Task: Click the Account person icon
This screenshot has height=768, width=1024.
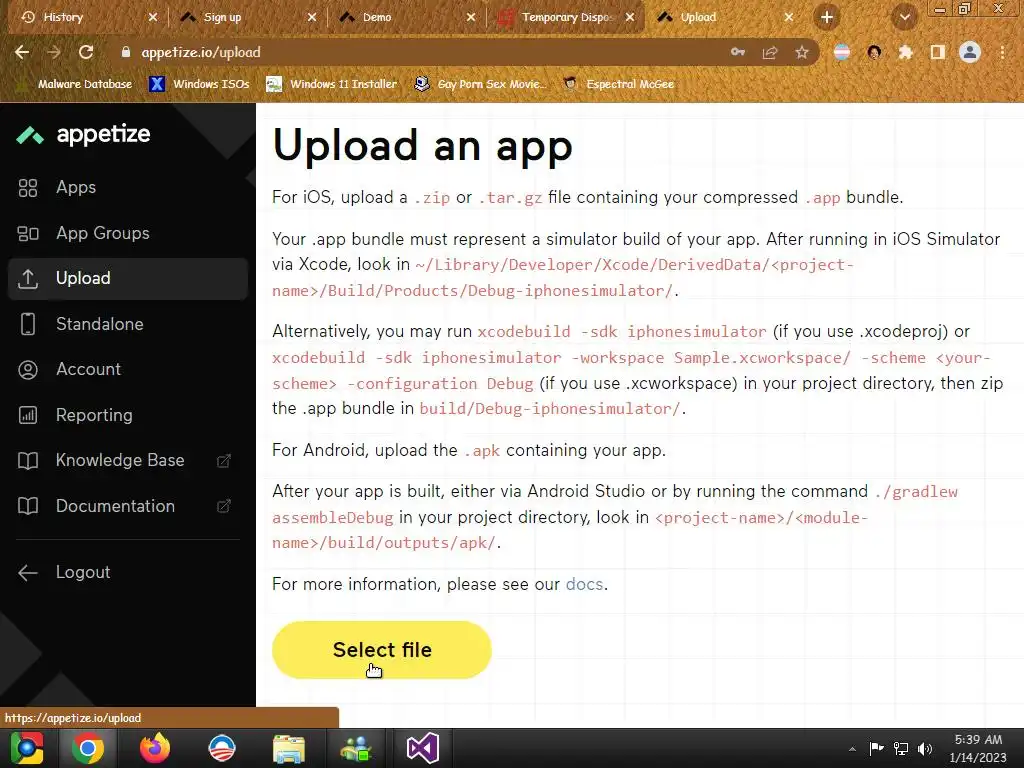Action: tap(27, 370)
